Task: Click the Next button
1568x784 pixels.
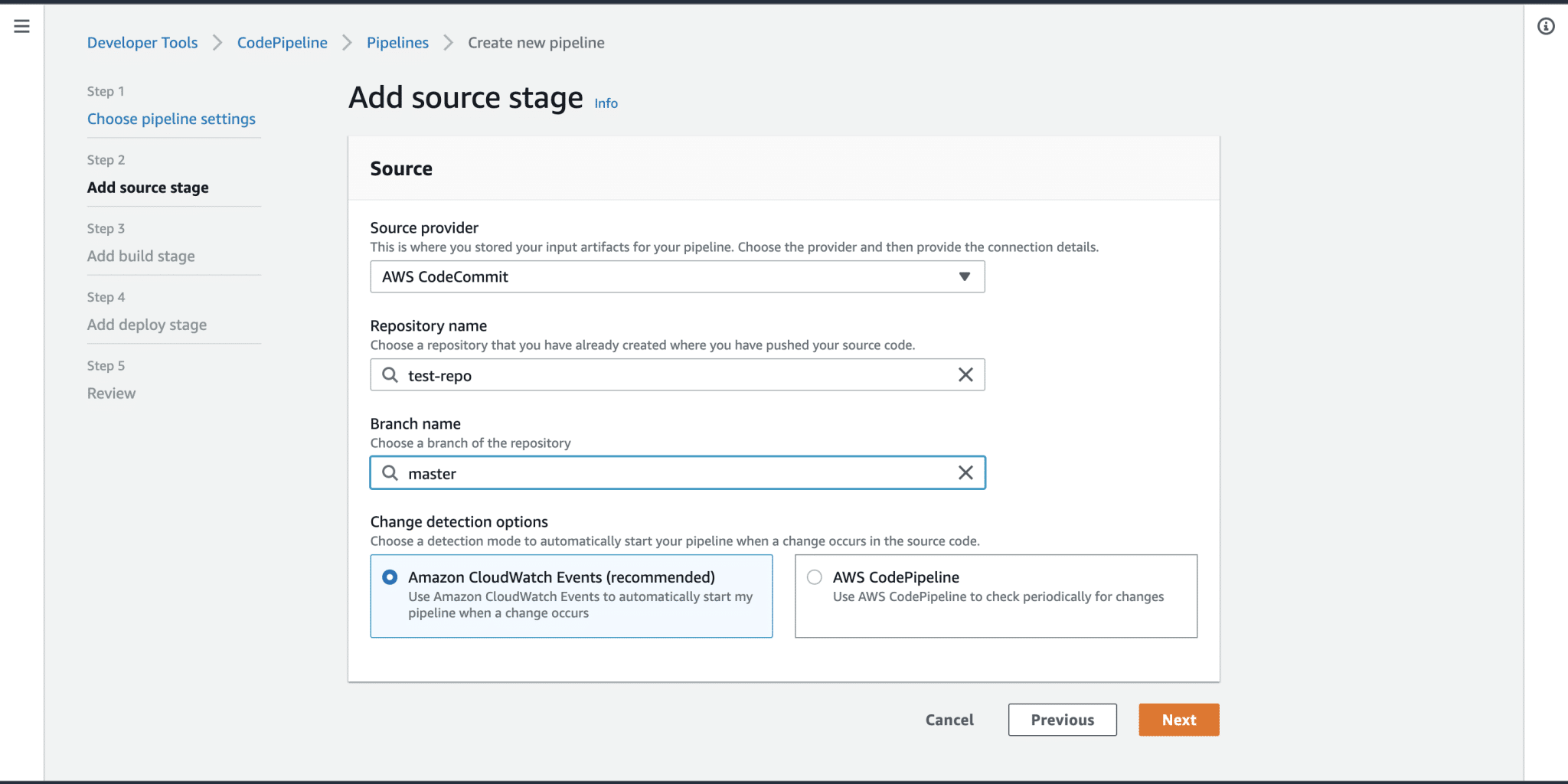Action: pos(1178,720)
